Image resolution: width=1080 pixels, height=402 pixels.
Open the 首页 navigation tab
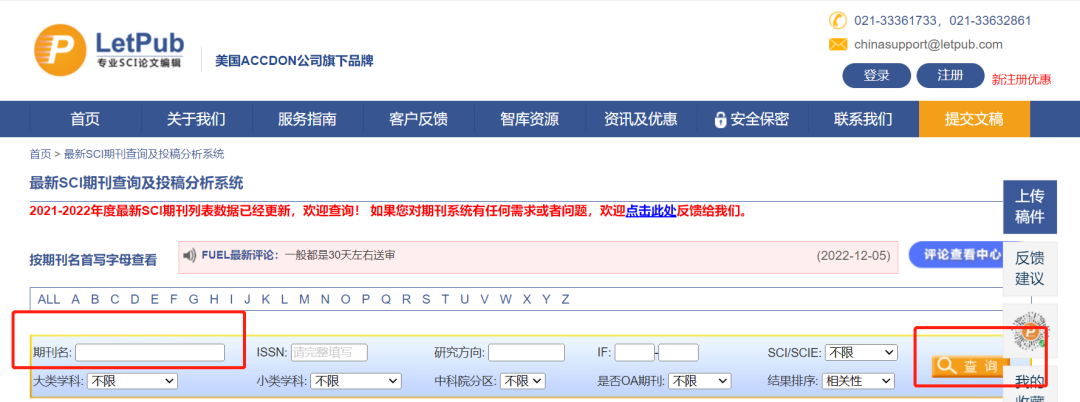coord(85,119)
